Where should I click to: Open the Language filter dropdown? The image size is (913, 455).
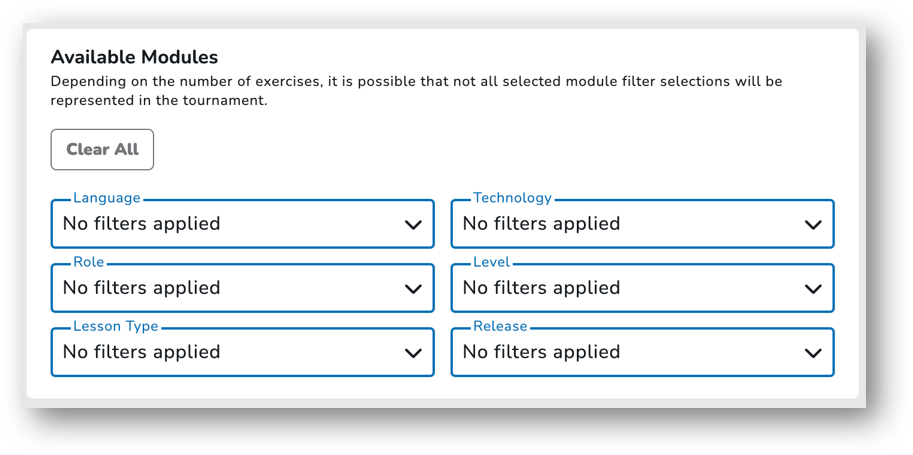click(x=242, y=224)
